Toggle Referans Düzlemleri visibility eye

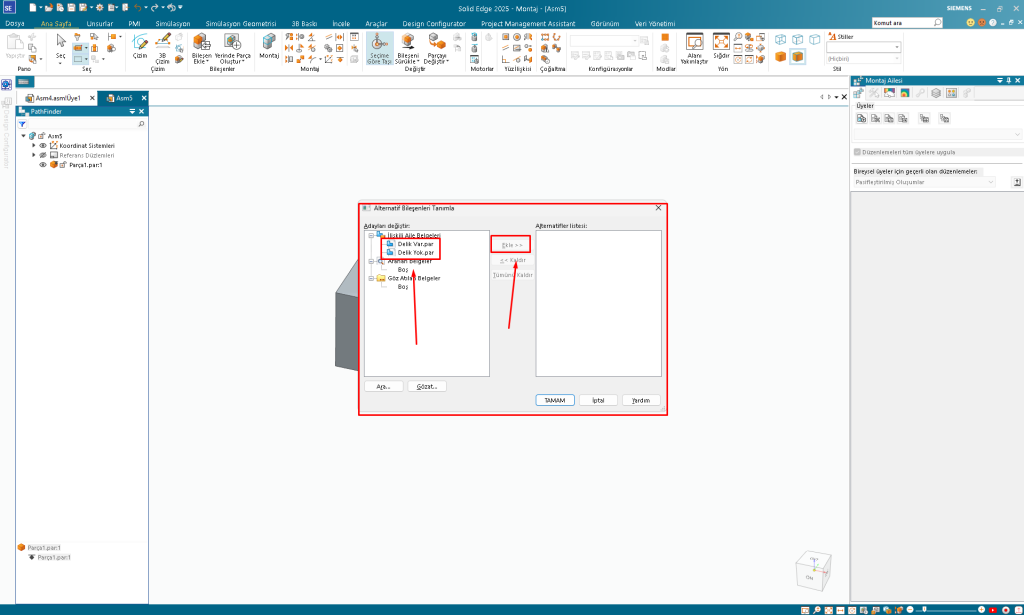(43, 155)
